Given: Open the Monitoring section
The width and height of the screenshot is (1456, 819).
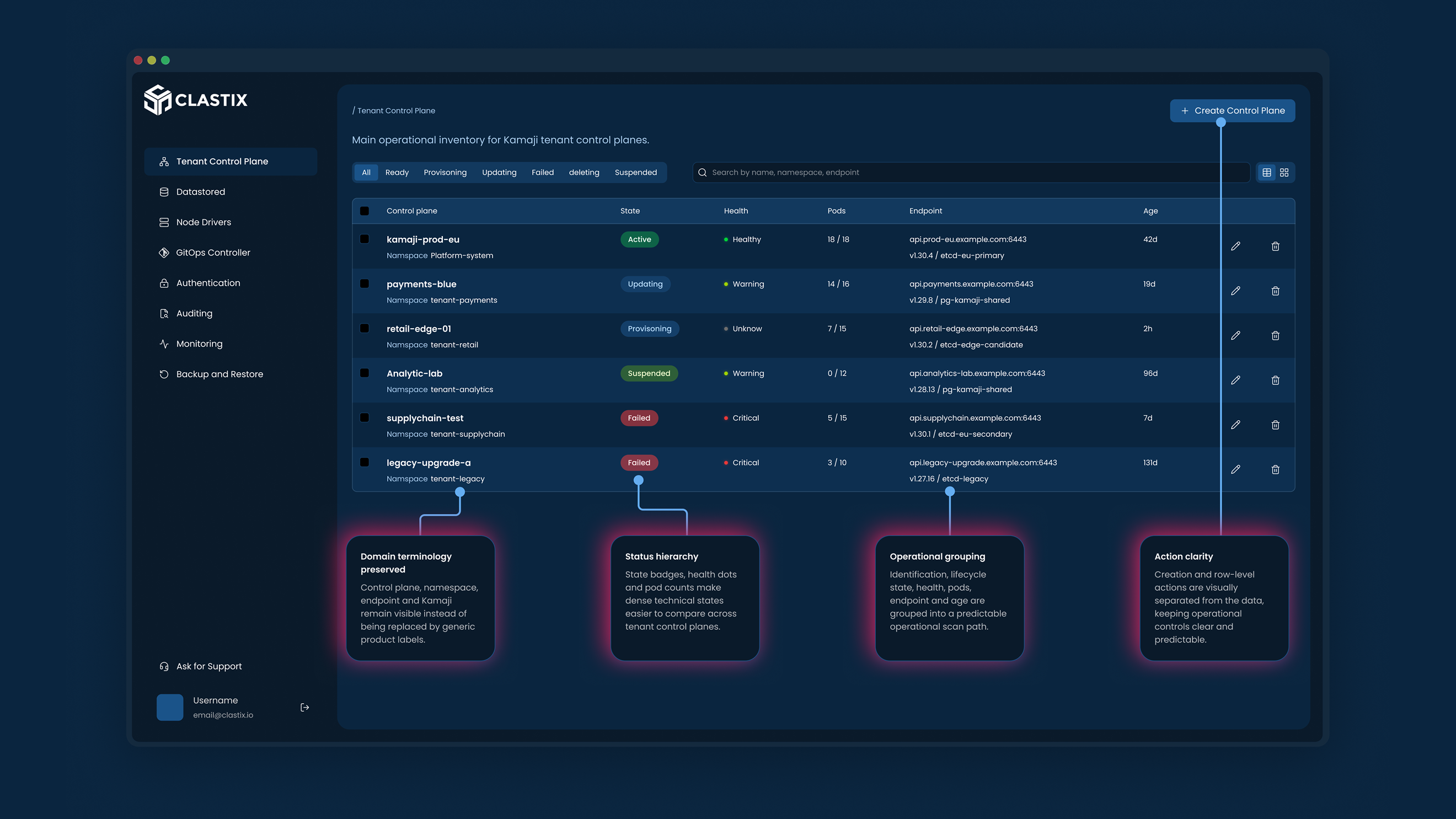Looking at the screenshot, I should [x=231, y=344].
